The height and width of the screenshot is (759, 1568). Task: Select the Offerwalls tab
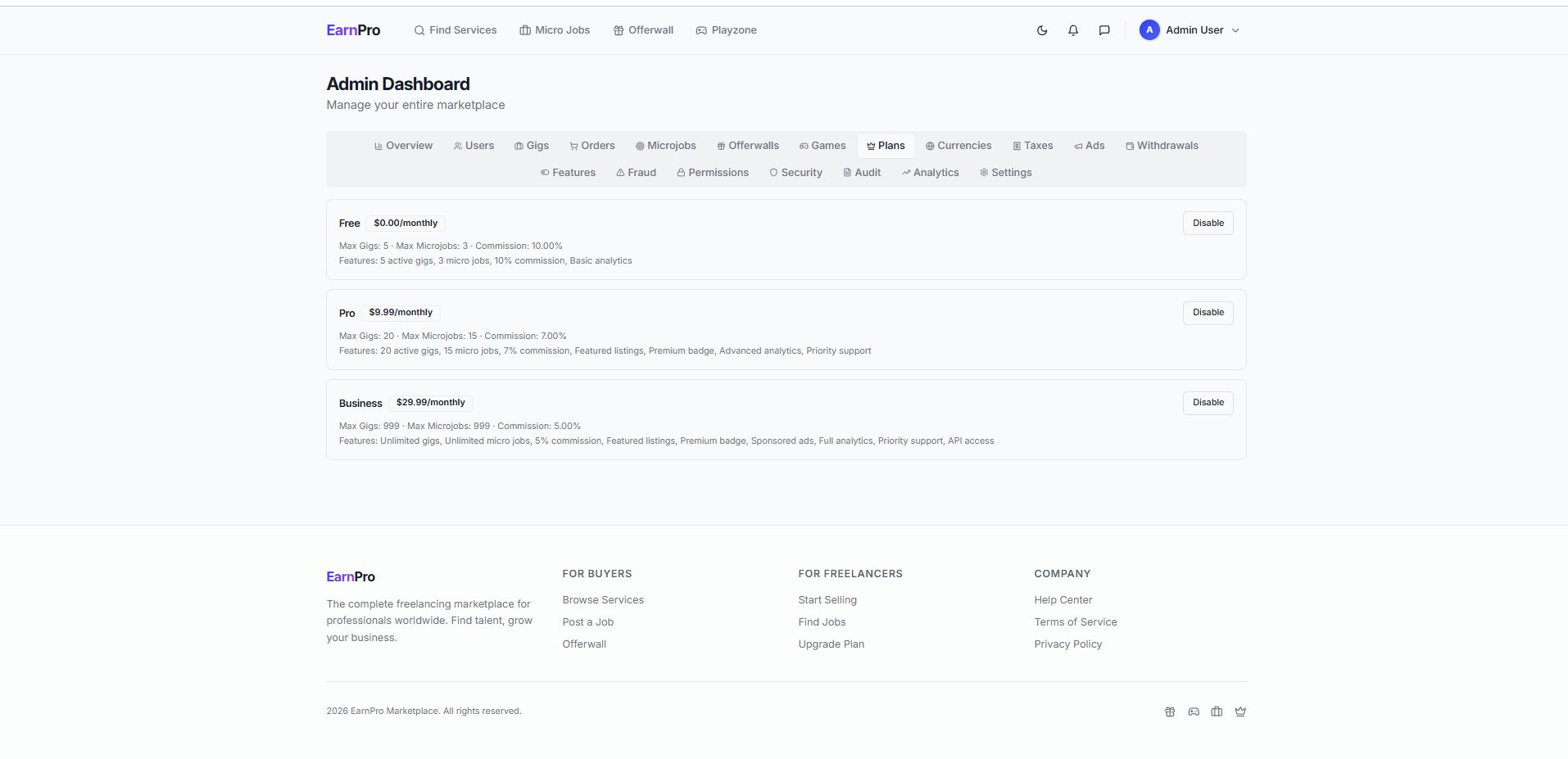pos(748,146)
